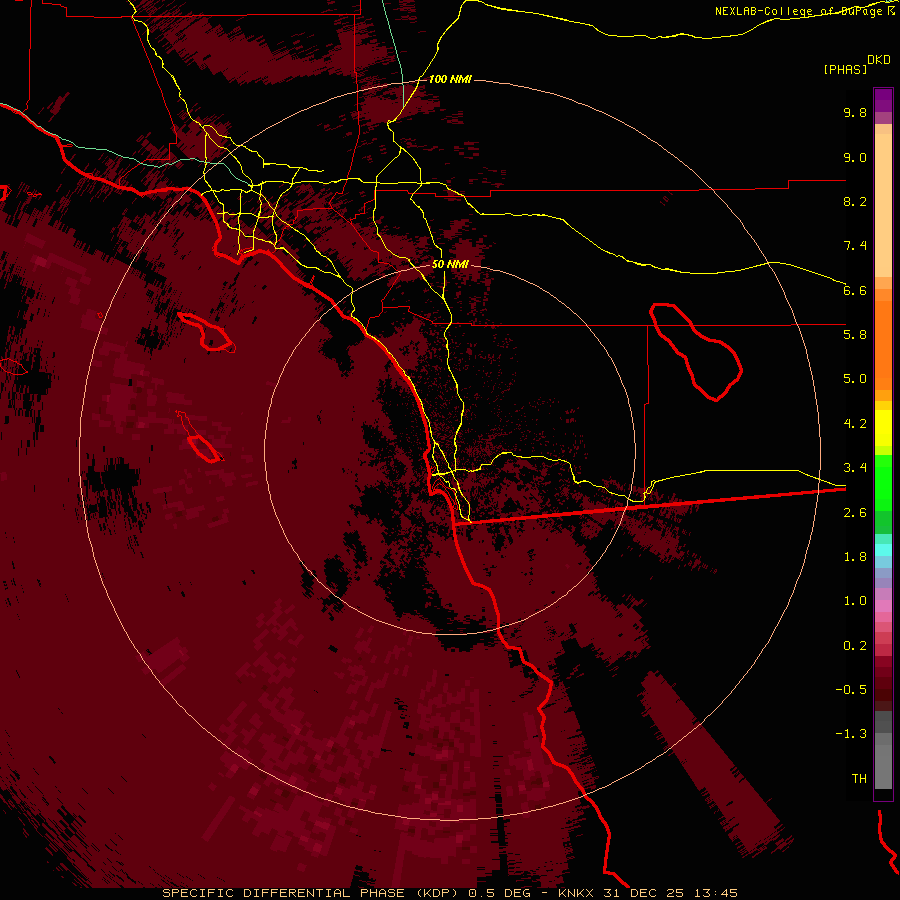Click the Salton Sea outline on the map
Screen dimensions: 900x900
[695, 351]
